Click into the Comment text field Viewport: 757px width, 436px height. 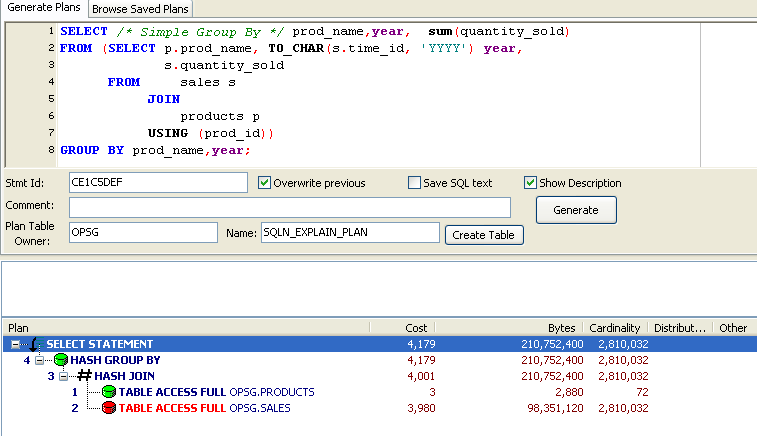tap(290, 208)
